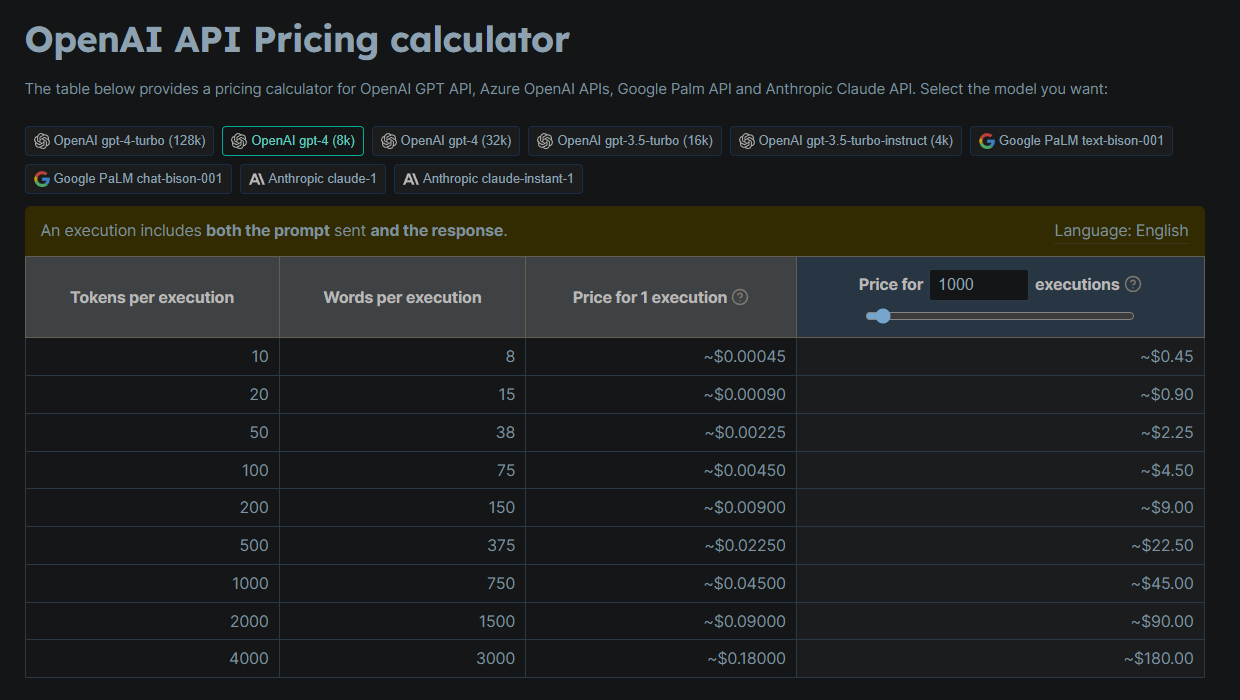Click help icon beside the executions label
This screenshot has width=1240, height=700.
click(1133, 284)
